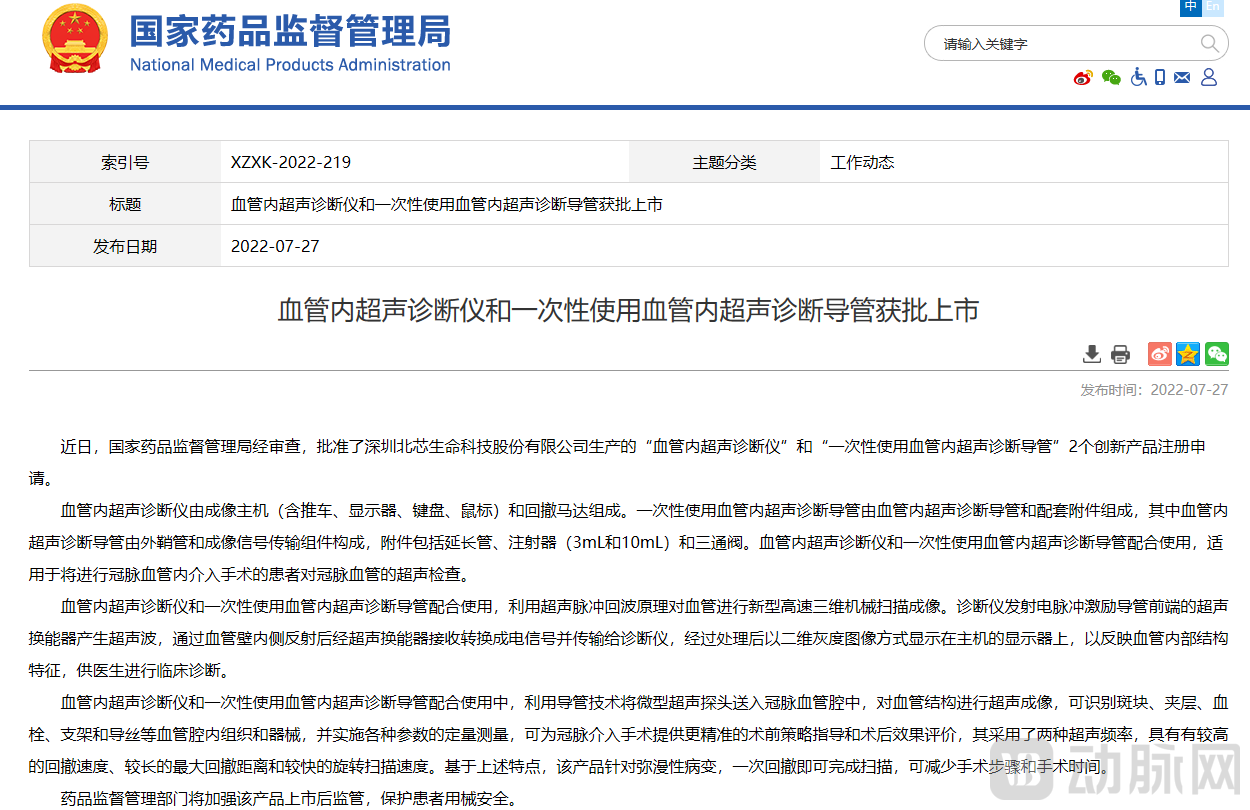Viewport: 1250px width, 810px height.
Task: Open the user login person icon
Action: [x=1208, y=77]
